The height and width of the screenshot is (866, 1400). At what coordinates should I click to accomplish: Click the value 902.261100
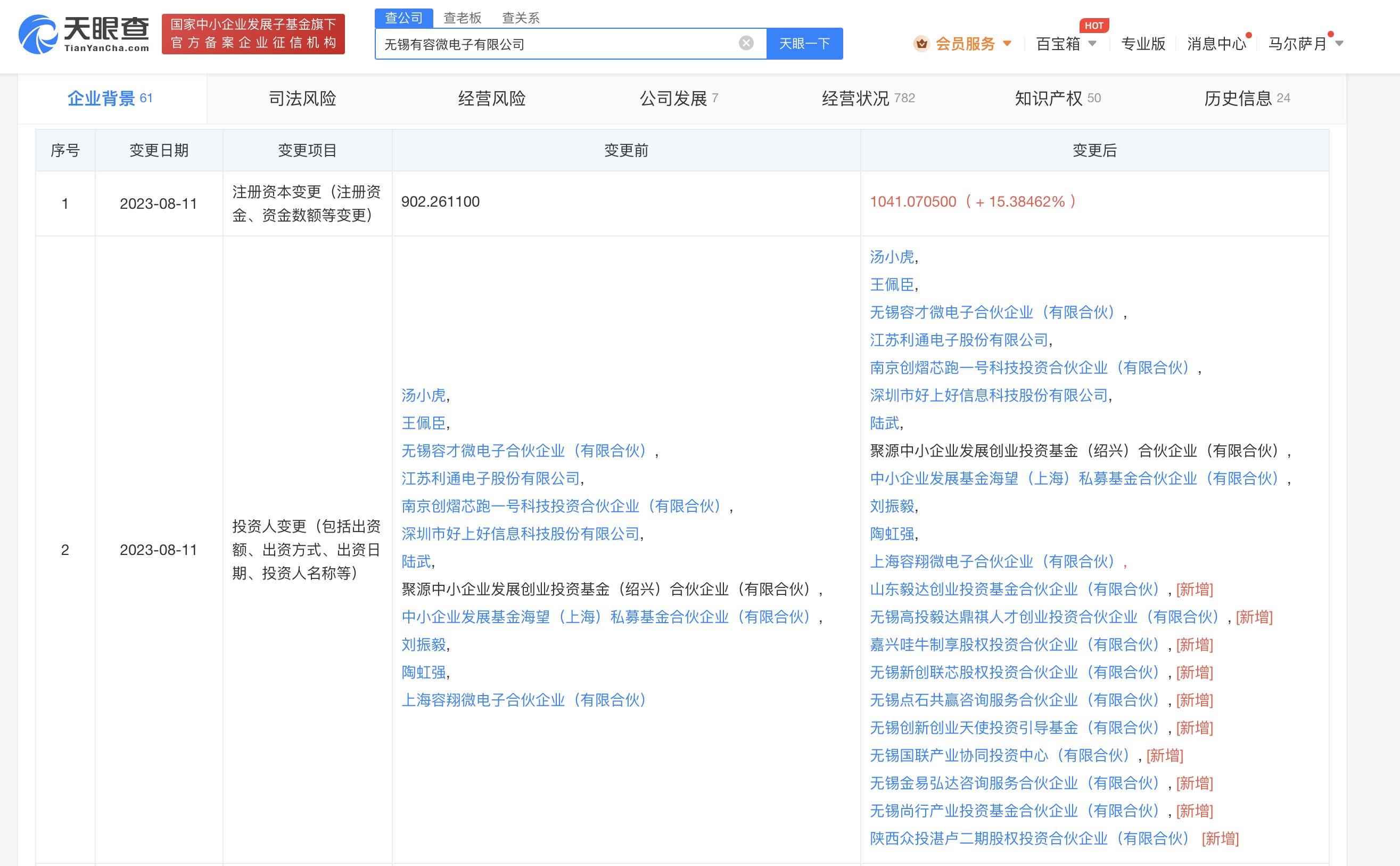[440, 202]
